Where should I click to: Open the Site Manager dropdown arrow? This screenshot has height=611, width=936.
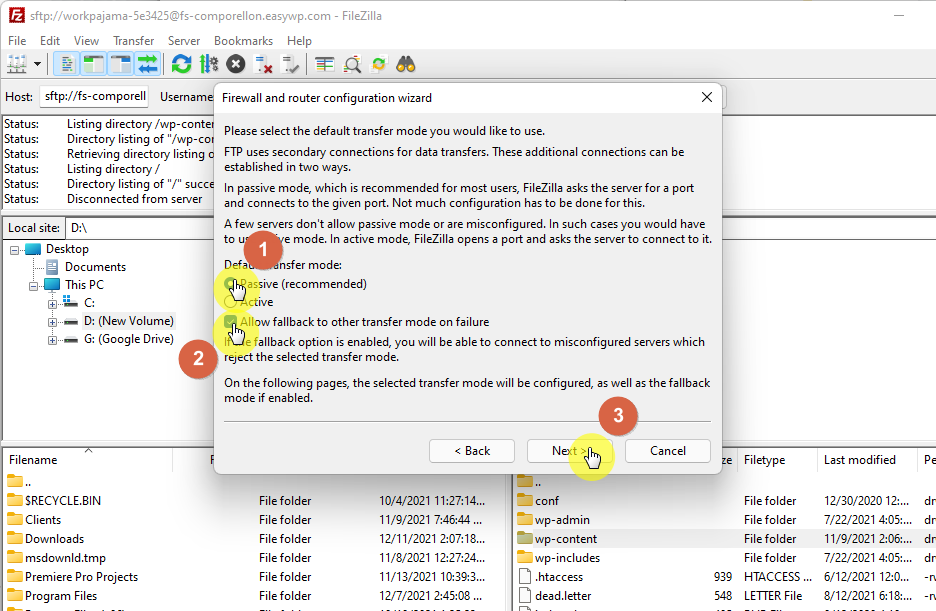pyautogui.click(x=38, y=64)
